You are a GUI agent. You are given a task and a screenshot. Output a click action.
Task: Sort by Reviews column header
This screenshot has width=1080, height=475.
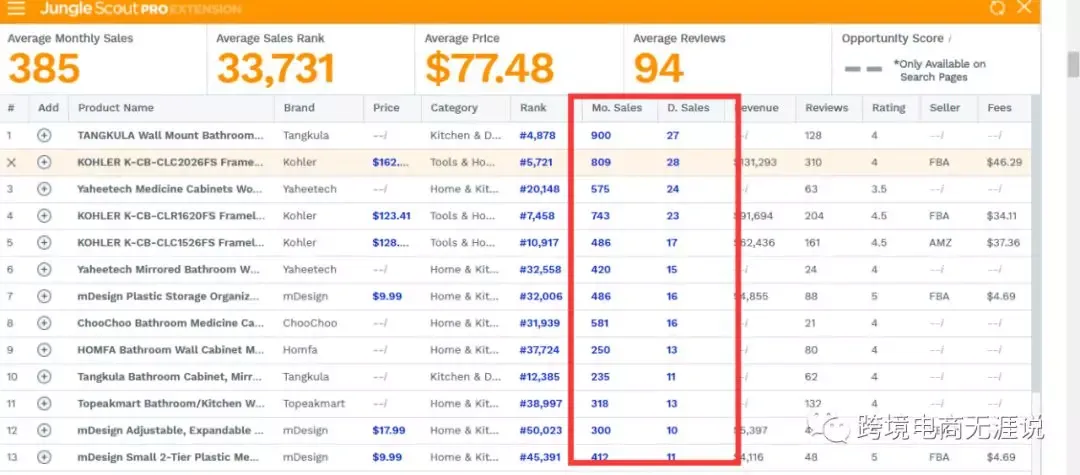point(827,108)
